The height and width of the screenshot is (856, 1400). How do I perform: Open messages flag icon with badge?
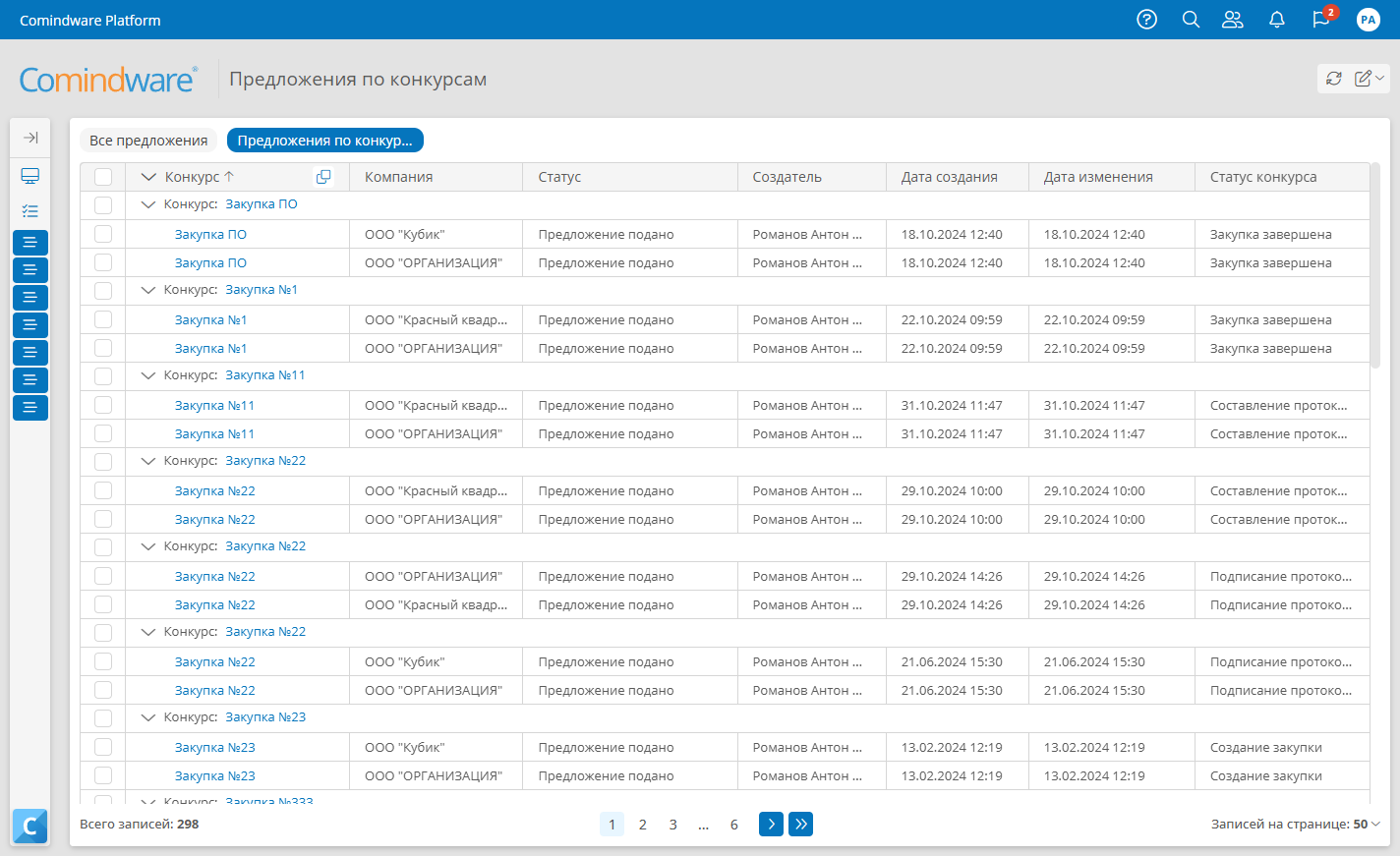pyautogui.click(x=1321, y=20)
